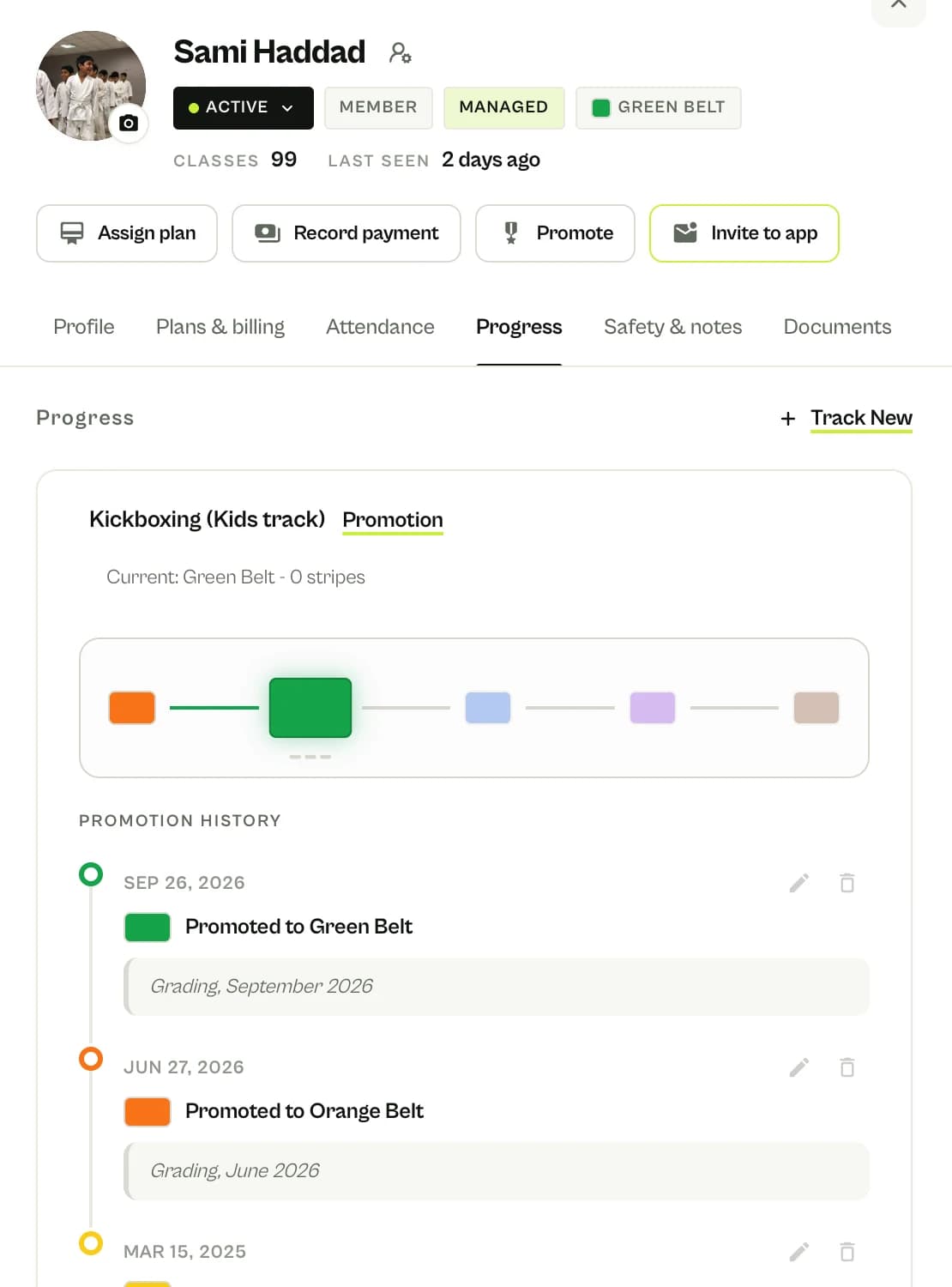Open the ACTIVE status dropdown
This screenshot has height=1287, width=952.
(244, 108)
